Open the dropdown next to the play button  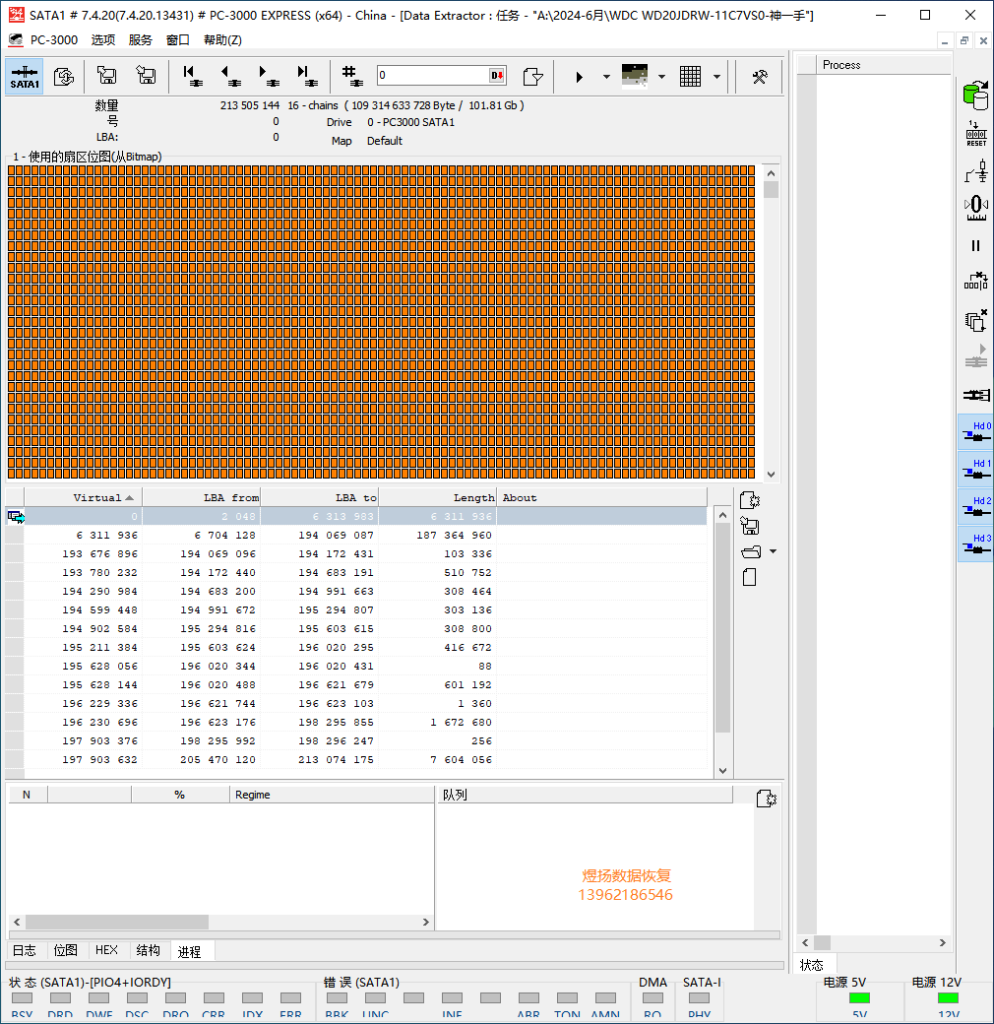606,76
